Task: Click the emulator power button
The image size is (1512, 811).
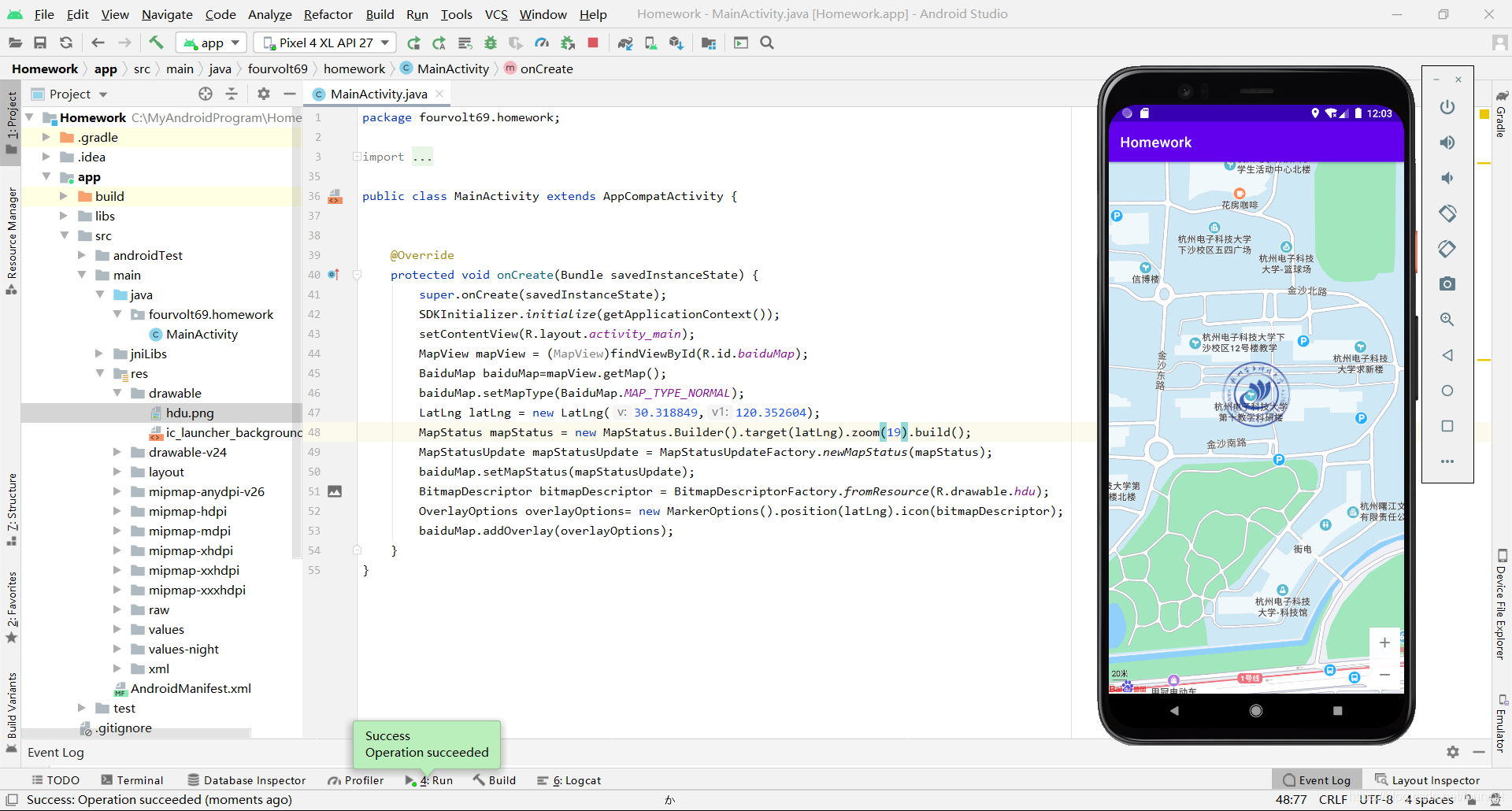Action: [x=1447, y=107]
